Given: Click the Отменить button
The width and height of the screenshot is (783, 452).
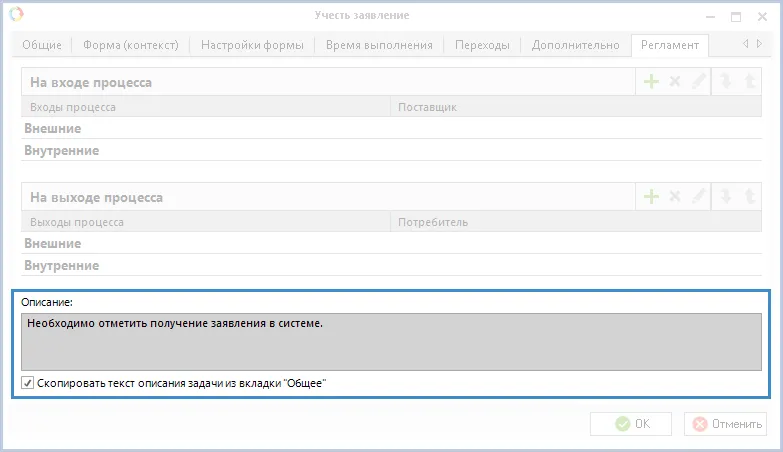Looking at the screenshot, I should [725, 424].
